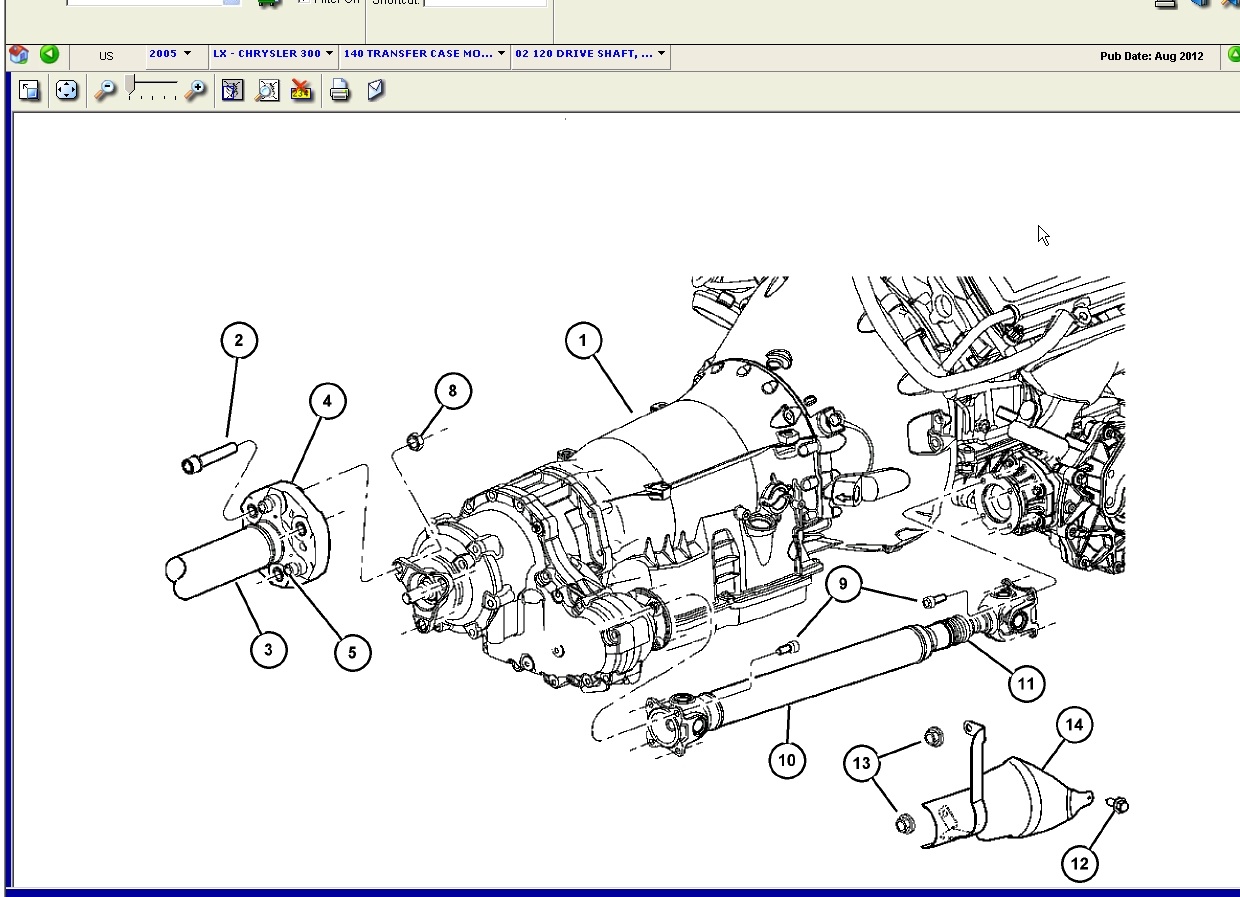Open the 2005 model year dropdown
The height and width of the screenshot is (897, 1240).
click(170, 54)
